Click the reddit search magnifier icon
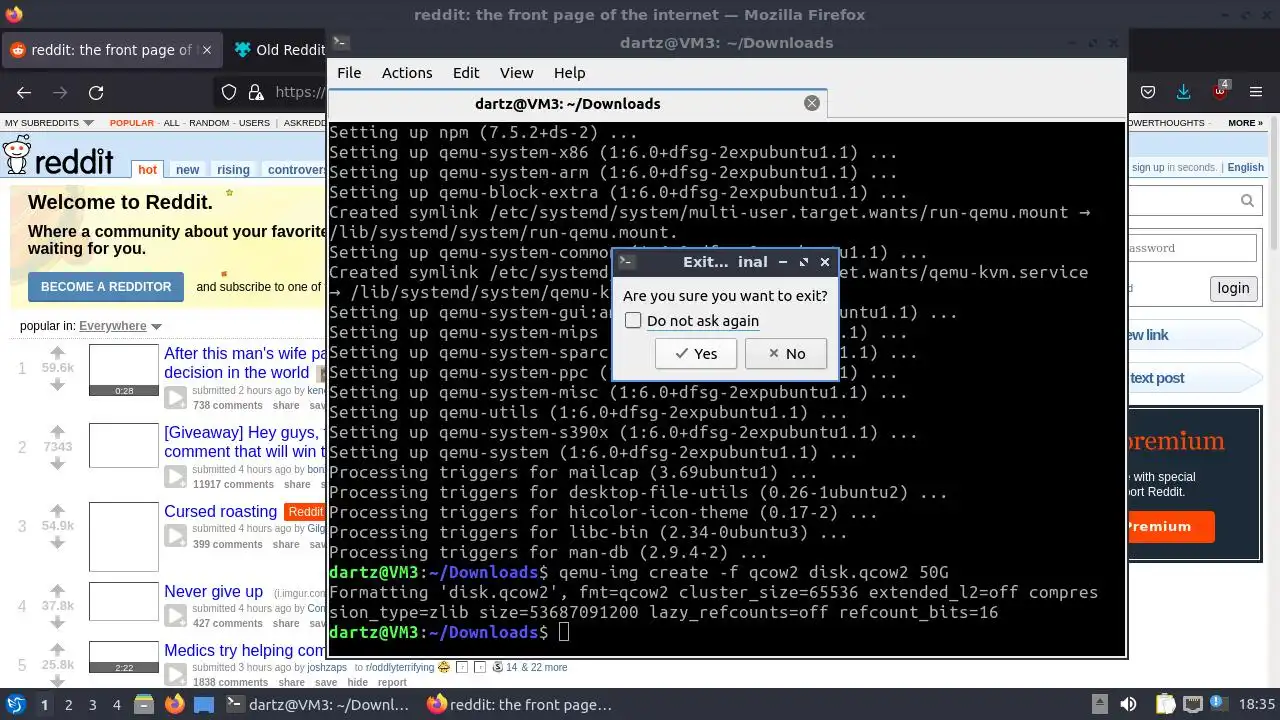 click(1247, 201)
